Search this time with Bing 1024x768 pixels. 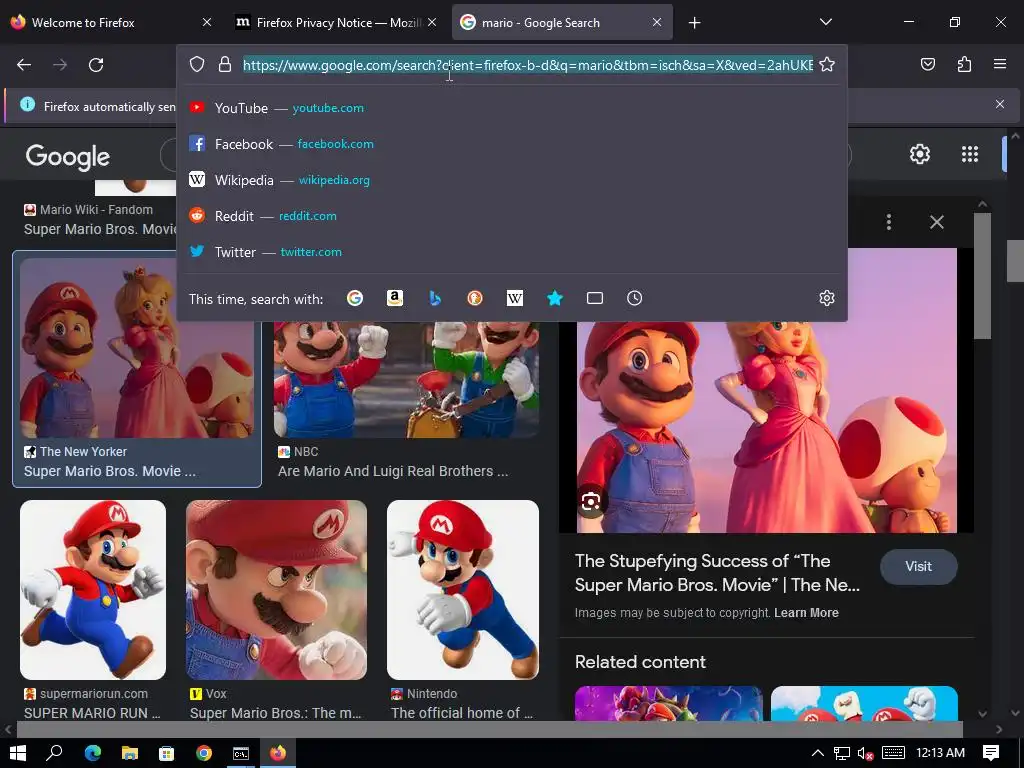point(435,298)
